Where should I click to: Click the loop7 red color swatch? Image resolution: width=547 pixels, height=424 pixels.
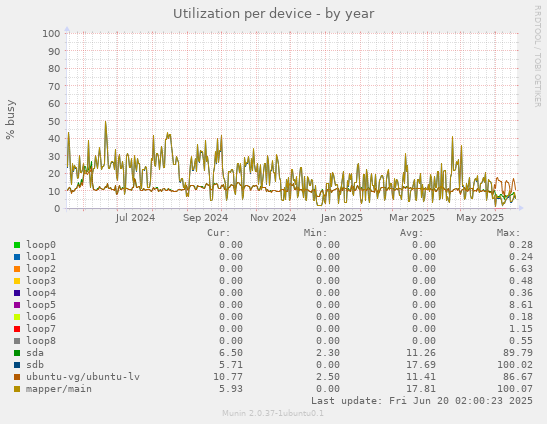click(x=17, y=329)
